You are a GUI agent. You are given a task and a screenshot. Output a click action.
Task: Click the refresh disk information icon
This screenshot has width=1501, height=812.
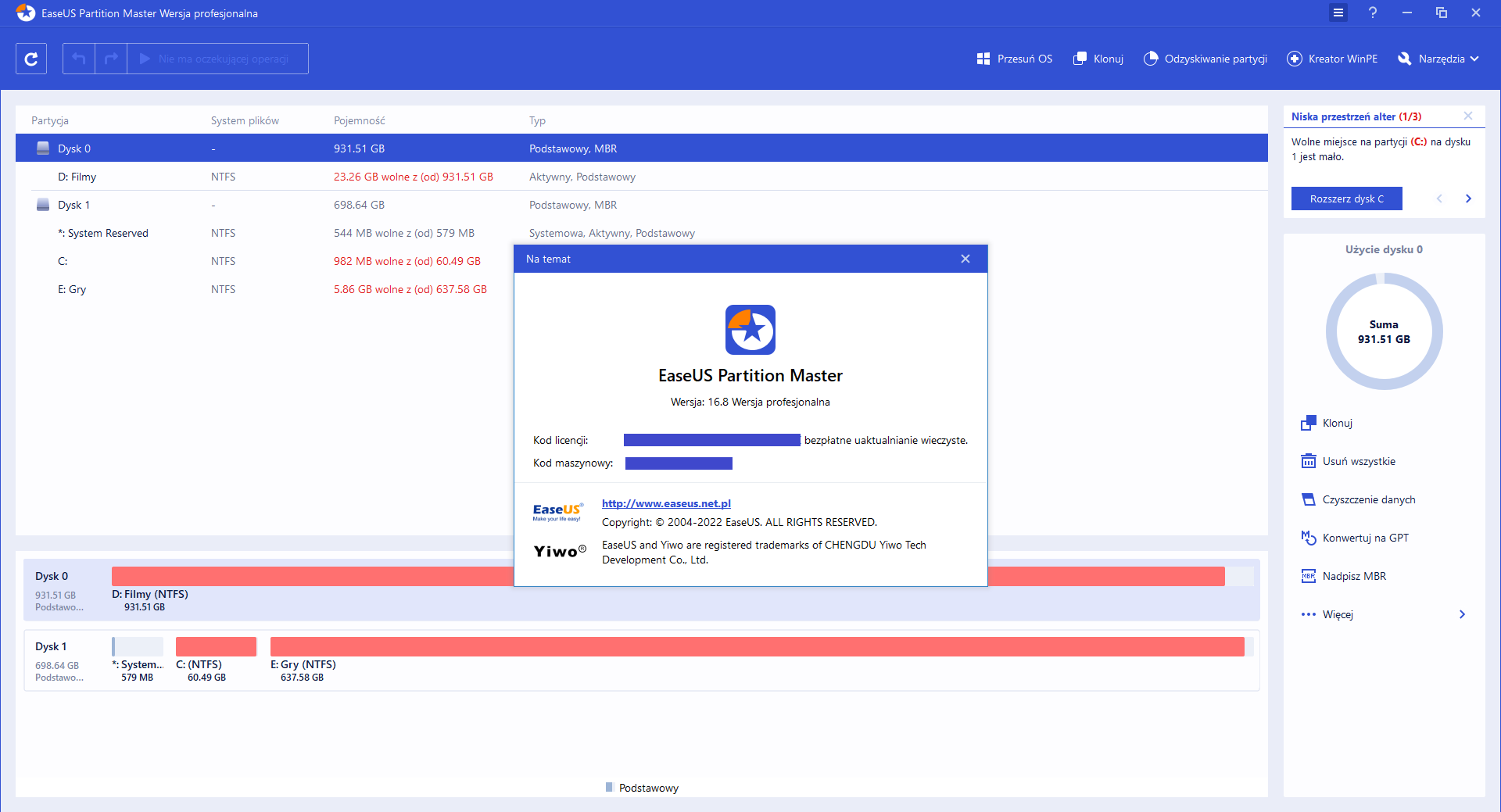[x=31, y=59]
